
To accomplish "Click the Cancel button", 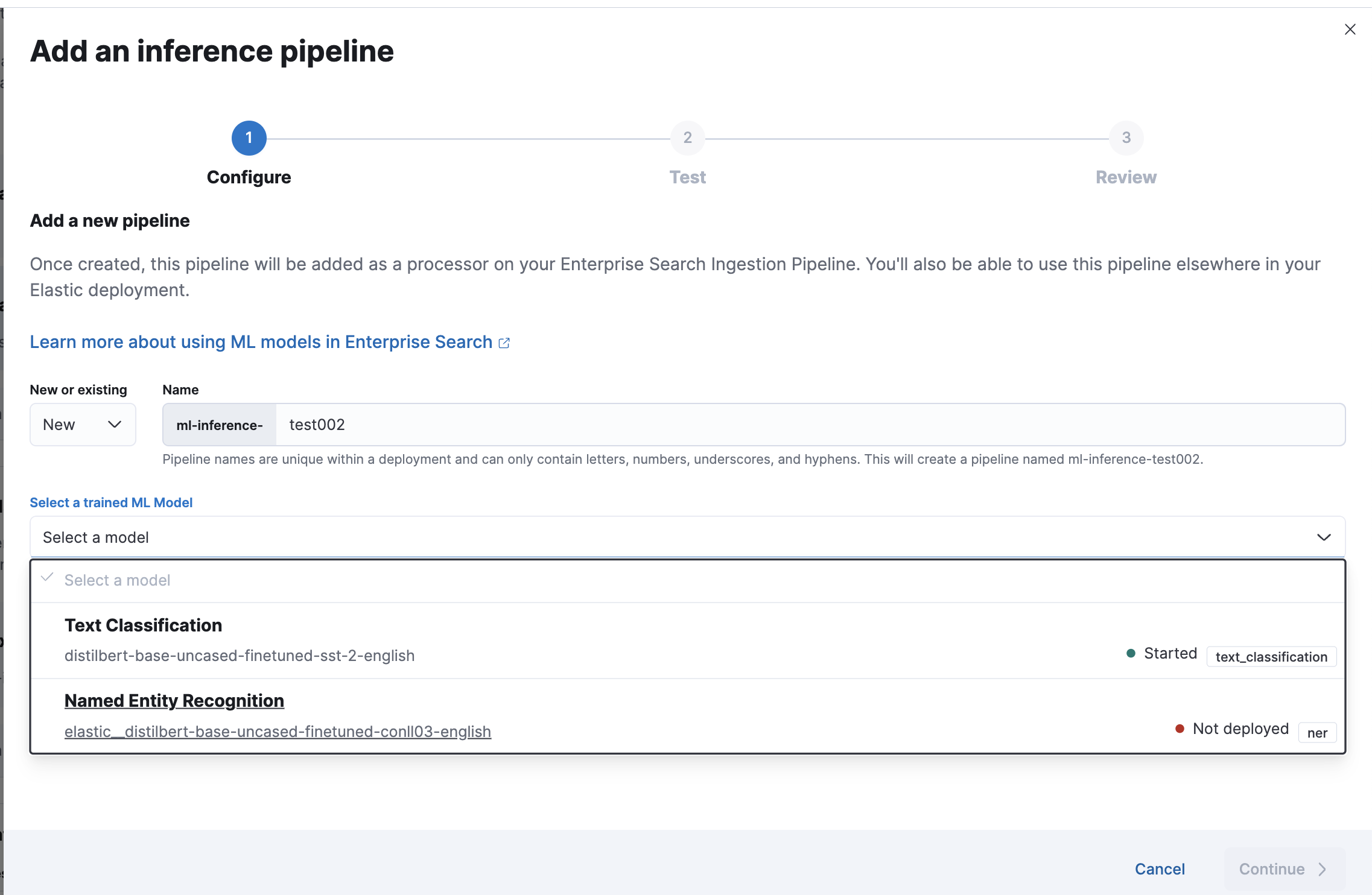I will coord(1160,869).
